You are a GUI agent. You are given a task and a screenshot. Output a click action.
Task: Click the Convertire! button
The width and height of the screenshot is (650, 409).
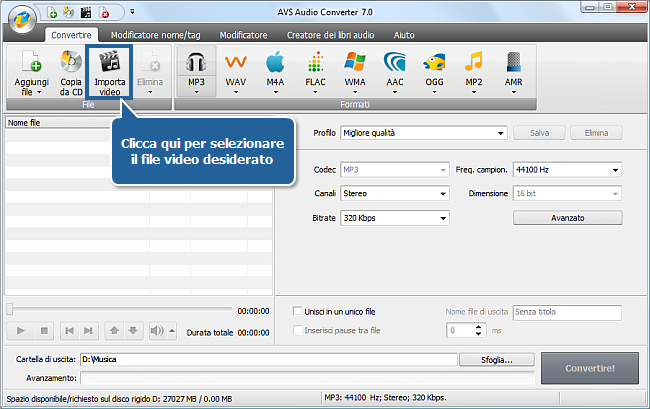pos(589,367)
